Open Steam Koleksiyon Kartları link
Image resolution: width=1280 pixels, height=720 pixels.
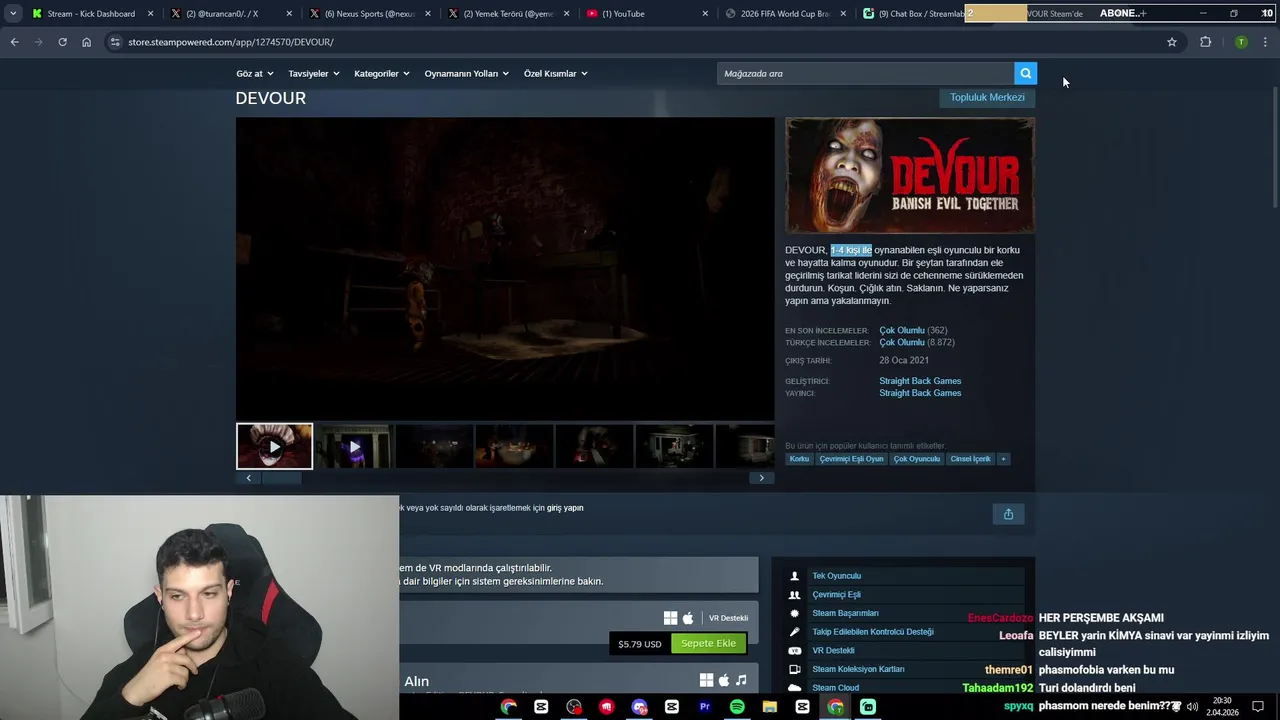[x=858, y=669]
